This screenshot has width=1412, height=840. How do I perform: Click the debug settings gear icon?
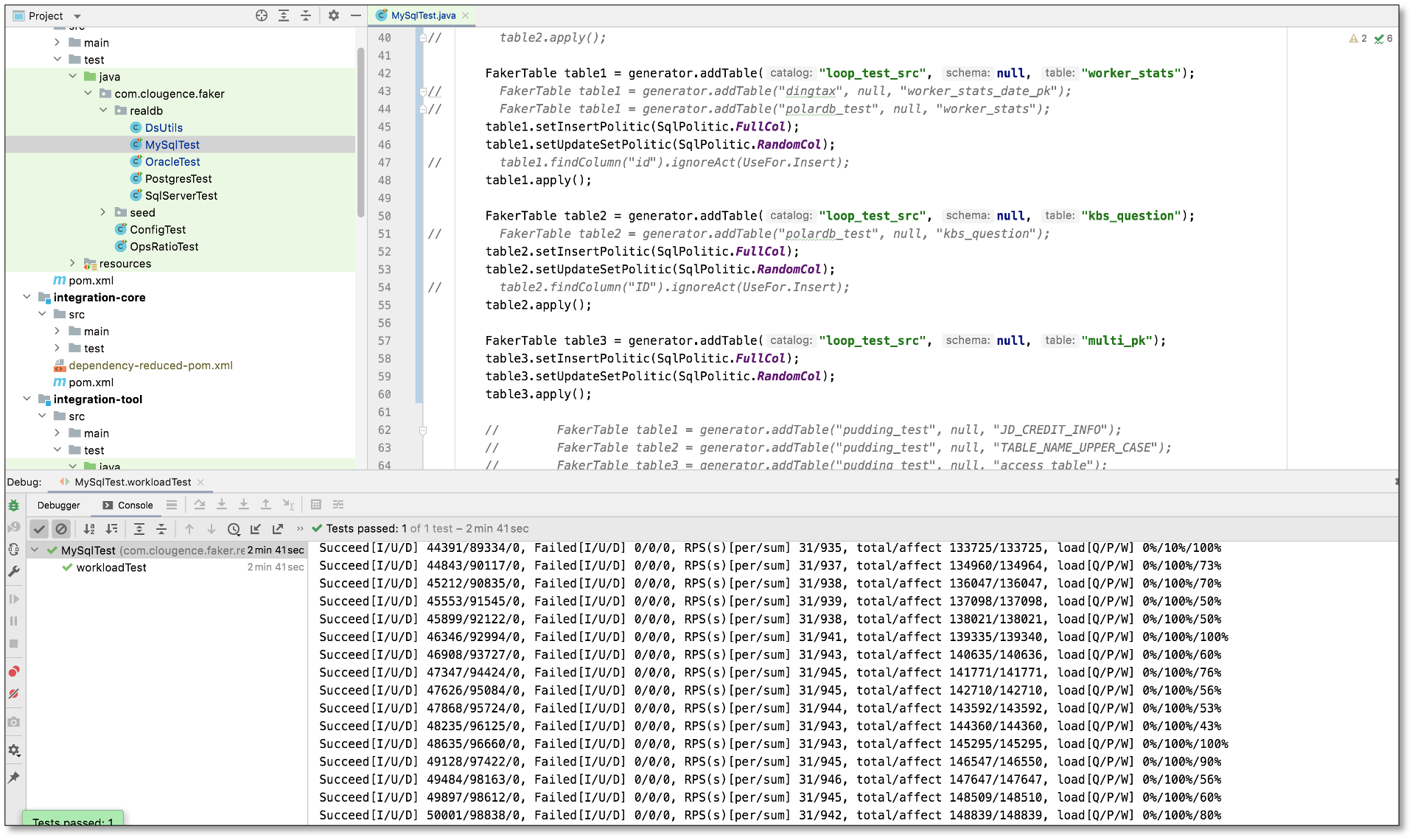pyautogui.click(x=14, y=750)
